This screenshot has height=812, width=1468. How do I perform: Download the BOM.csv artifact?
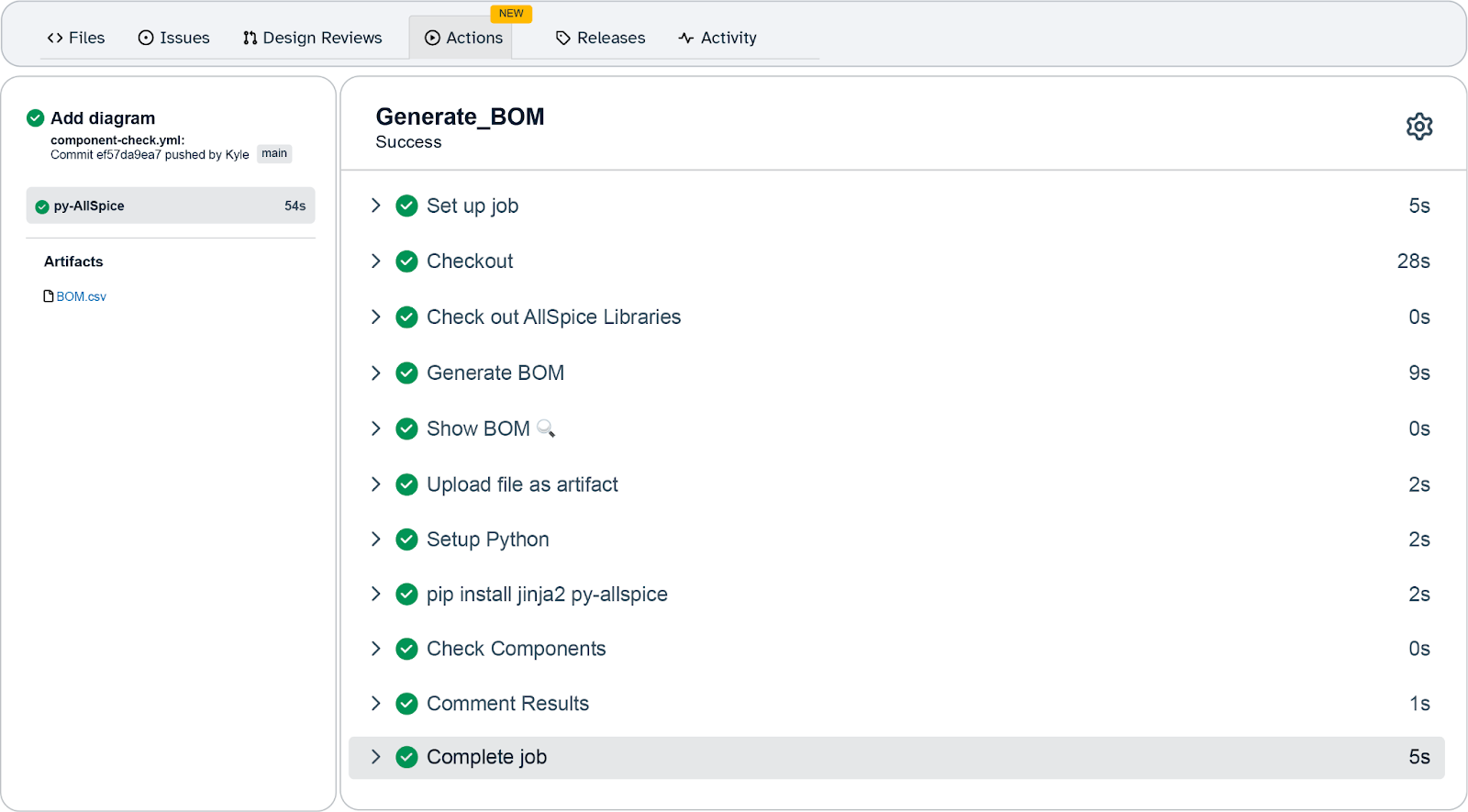coord(81,296)
